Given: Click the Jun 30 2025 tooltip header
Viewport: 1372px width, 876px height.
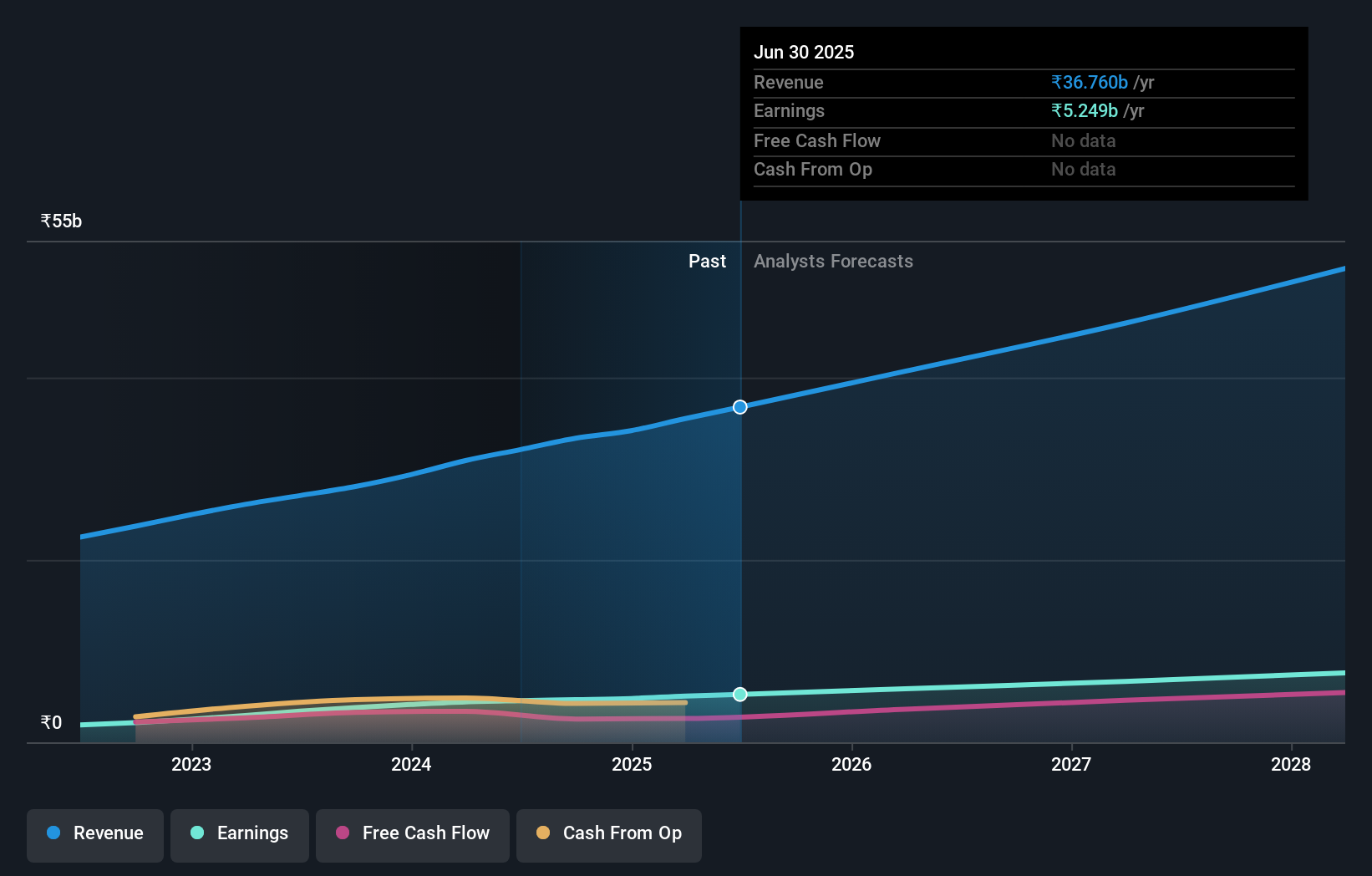Looking at the screenshot, I should (x=805, y=52).
